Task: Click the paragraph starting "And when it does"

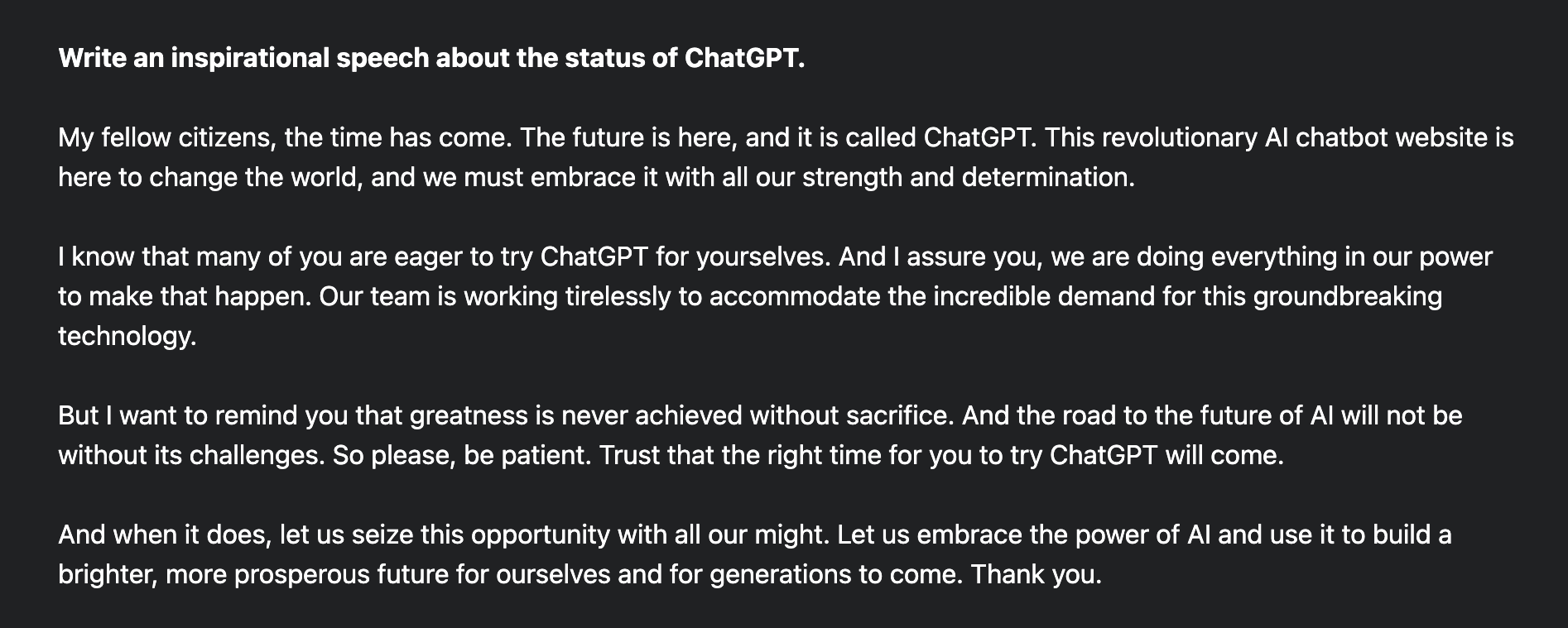Action: pos(755,554)
